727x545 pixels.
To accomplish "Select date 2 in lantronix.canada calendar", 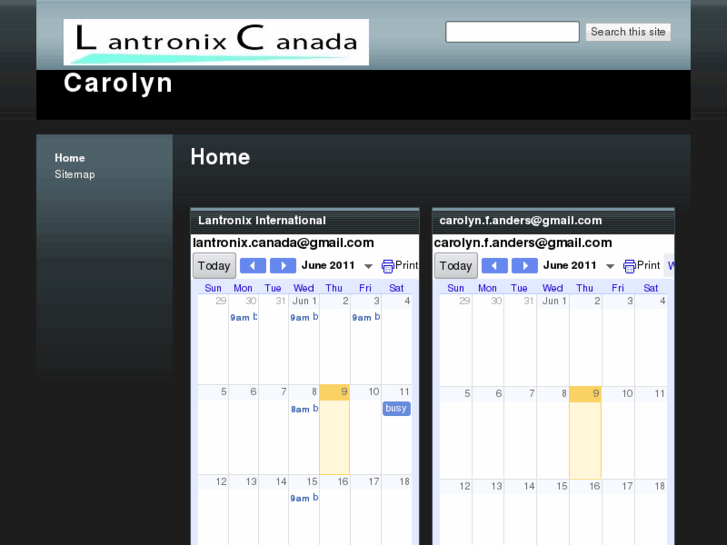I will 345,301.
